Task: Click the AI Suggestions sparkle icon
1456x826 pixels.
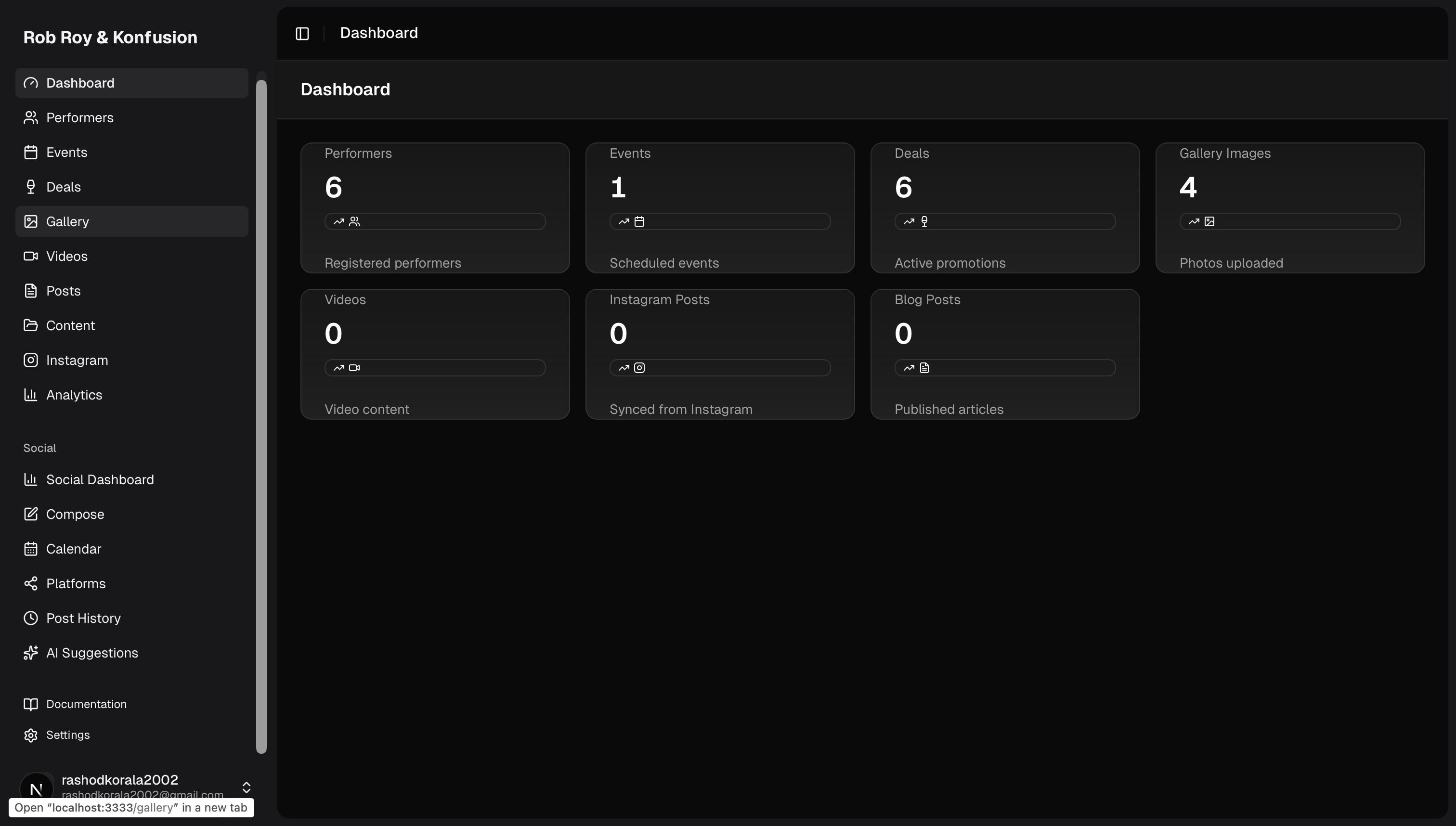Action: coord(31,653)
